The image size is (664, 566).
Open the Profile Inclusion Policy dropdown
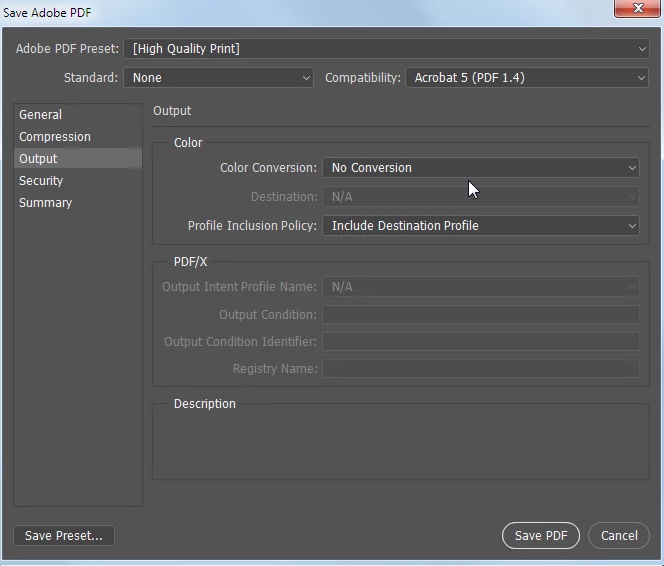pos(481,226)
